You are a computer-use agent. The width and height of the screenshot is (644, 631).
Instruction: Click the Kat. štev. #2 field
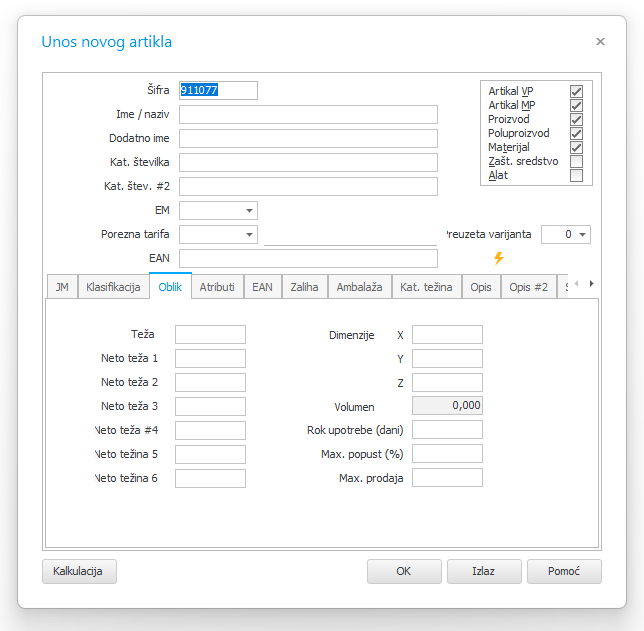pos(308,187)
